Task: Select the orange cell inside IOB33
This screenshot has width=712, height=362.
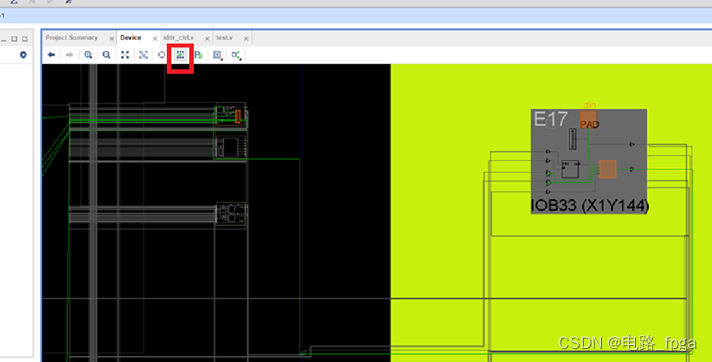Action: click(608, 169)
